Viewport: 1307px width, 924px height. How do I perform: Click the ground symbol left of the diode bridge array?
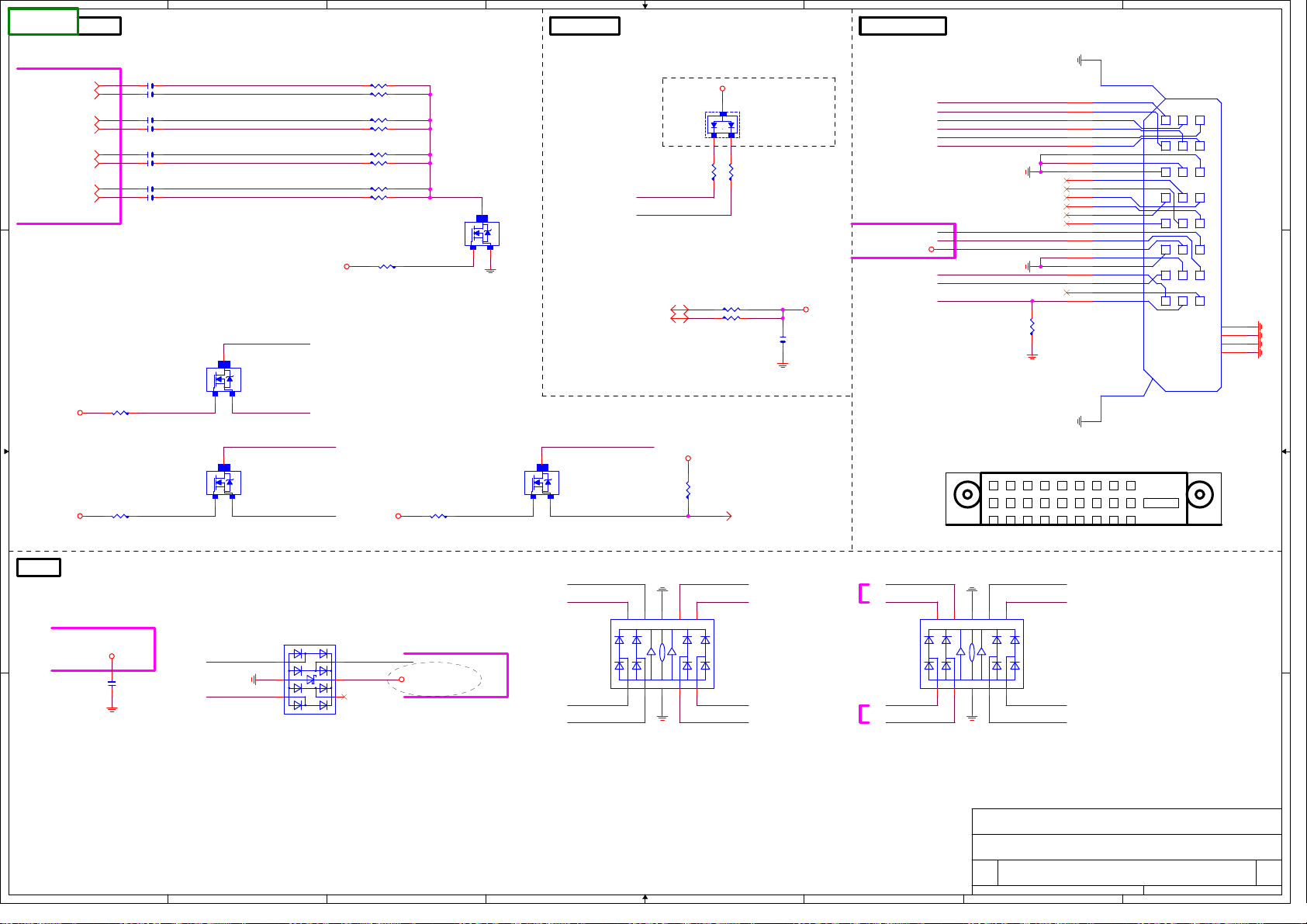[254, 680]
